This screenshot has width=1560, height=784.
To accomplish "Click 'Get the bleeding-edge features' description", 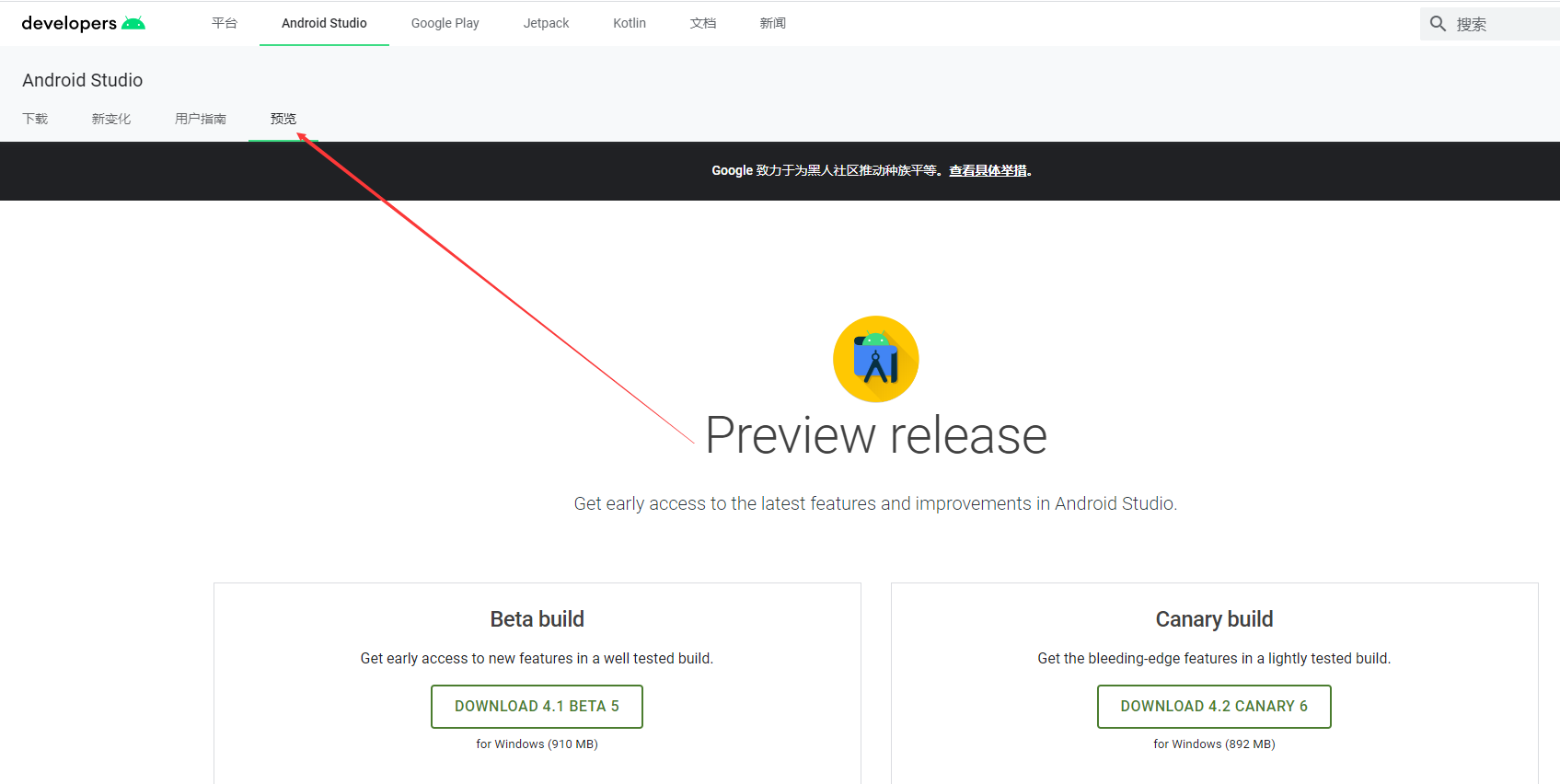I will pos(1214,659).
